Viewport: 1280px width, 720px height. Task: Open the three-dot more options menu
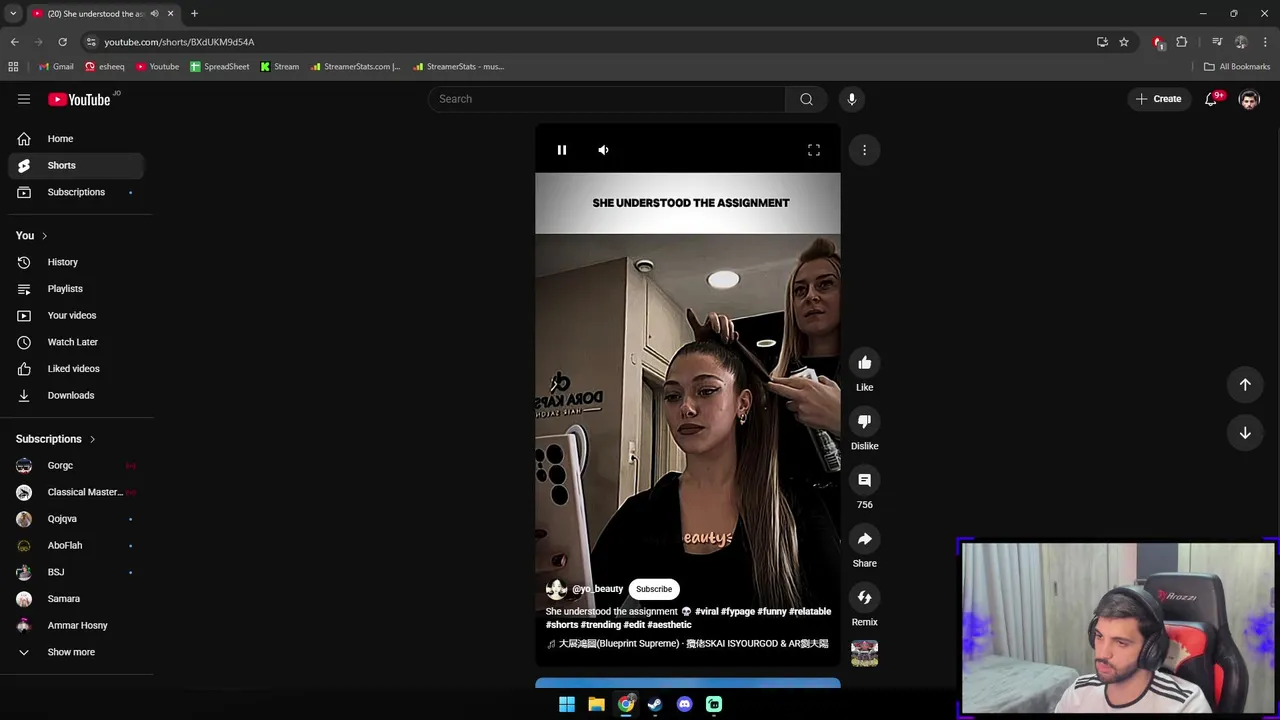(865, 150)
